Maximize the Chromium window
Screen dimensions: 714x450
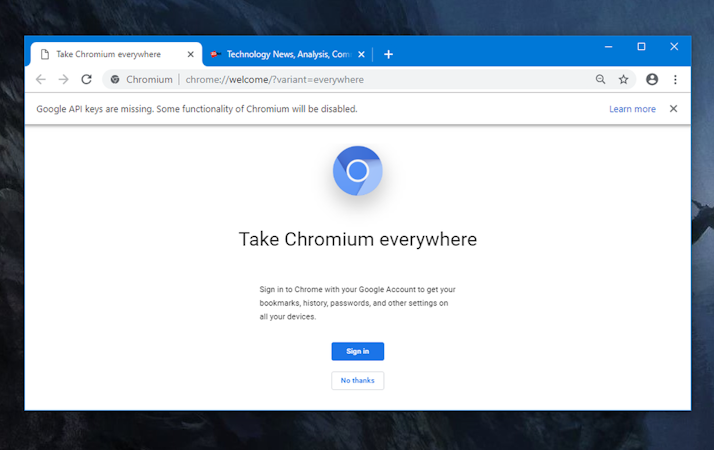641,46
